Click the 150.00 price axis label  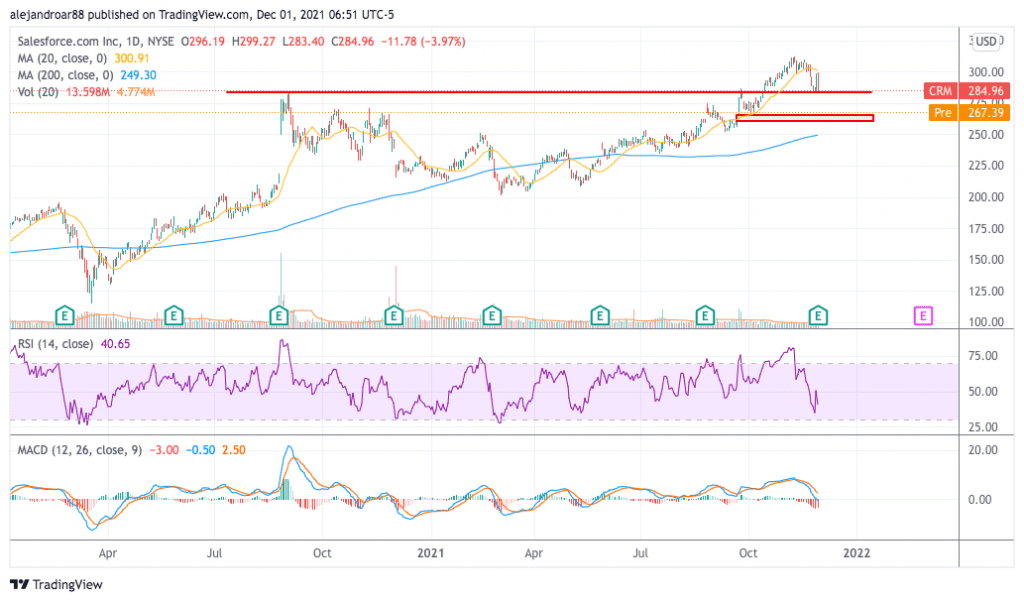(x=986, y=259)
